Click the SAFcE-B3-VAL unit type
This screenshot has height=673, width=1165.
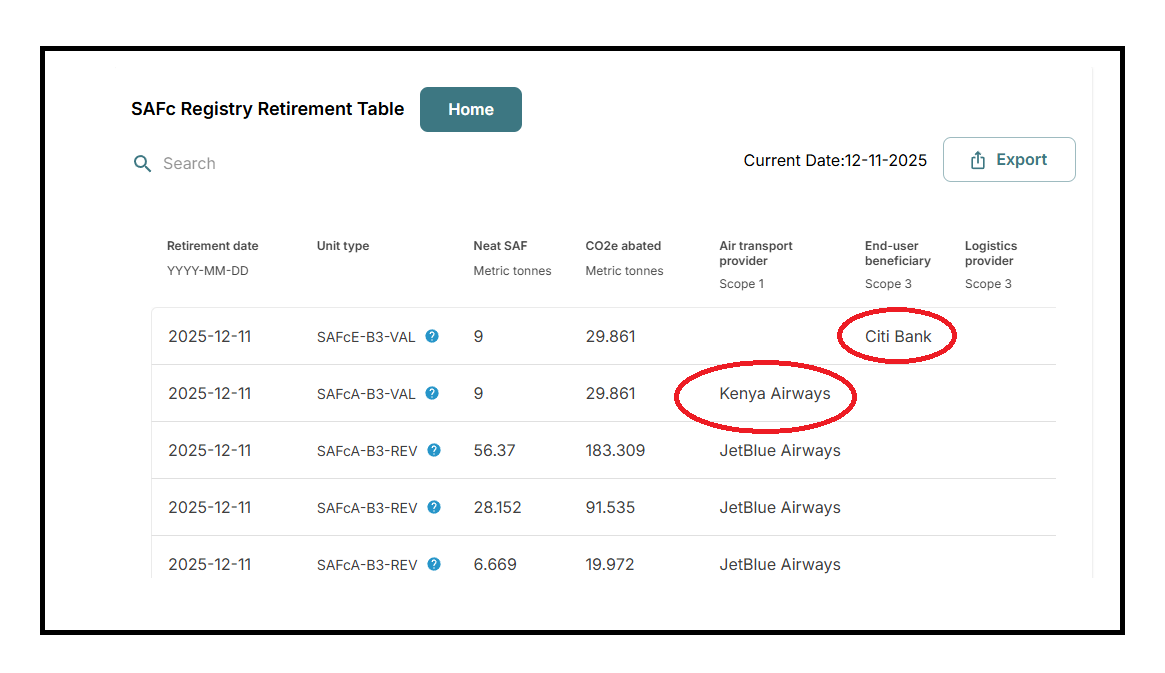point(366,337)
